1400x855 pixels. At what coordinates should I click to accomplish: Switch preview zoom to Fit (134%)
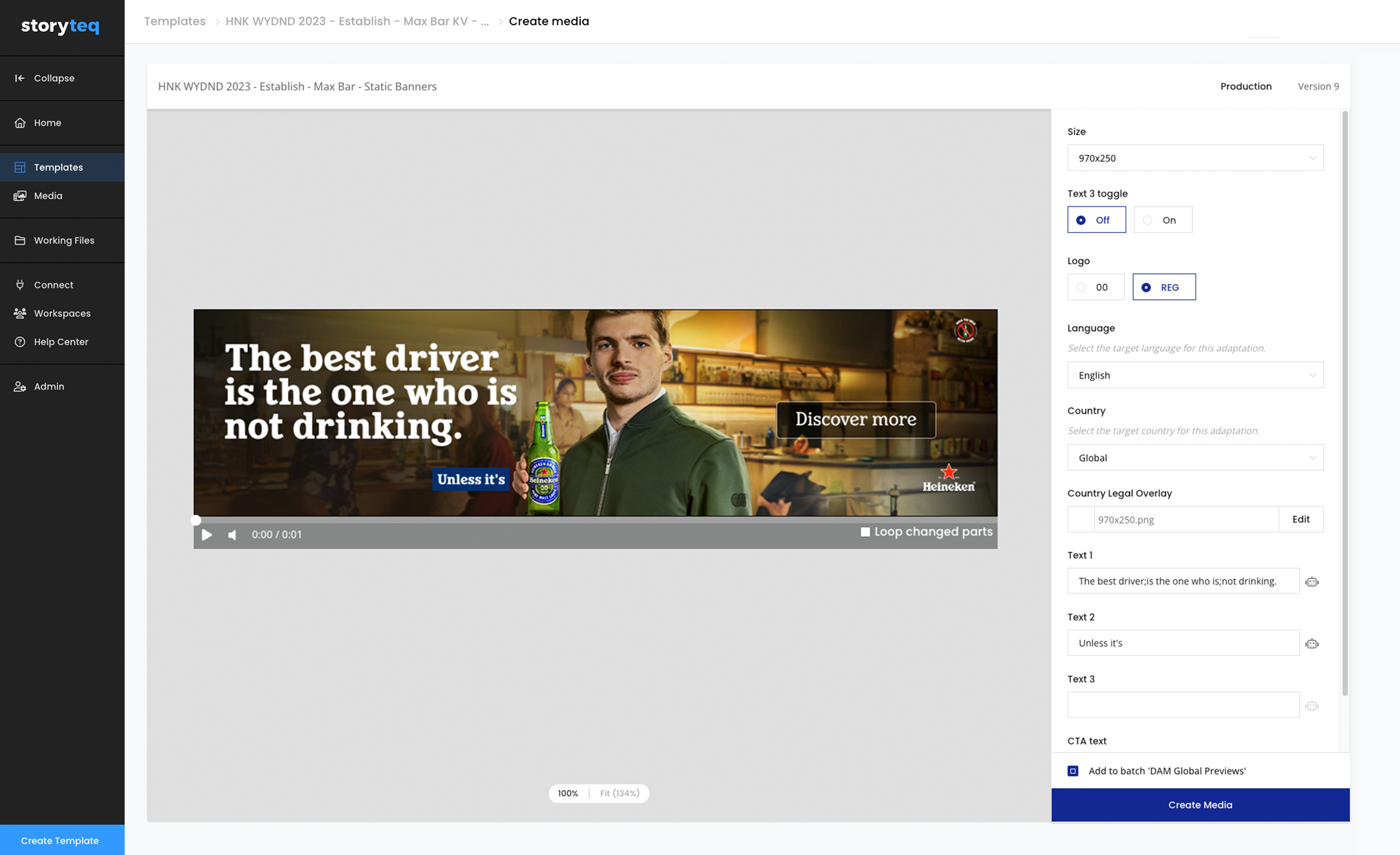tap(619, 793)
